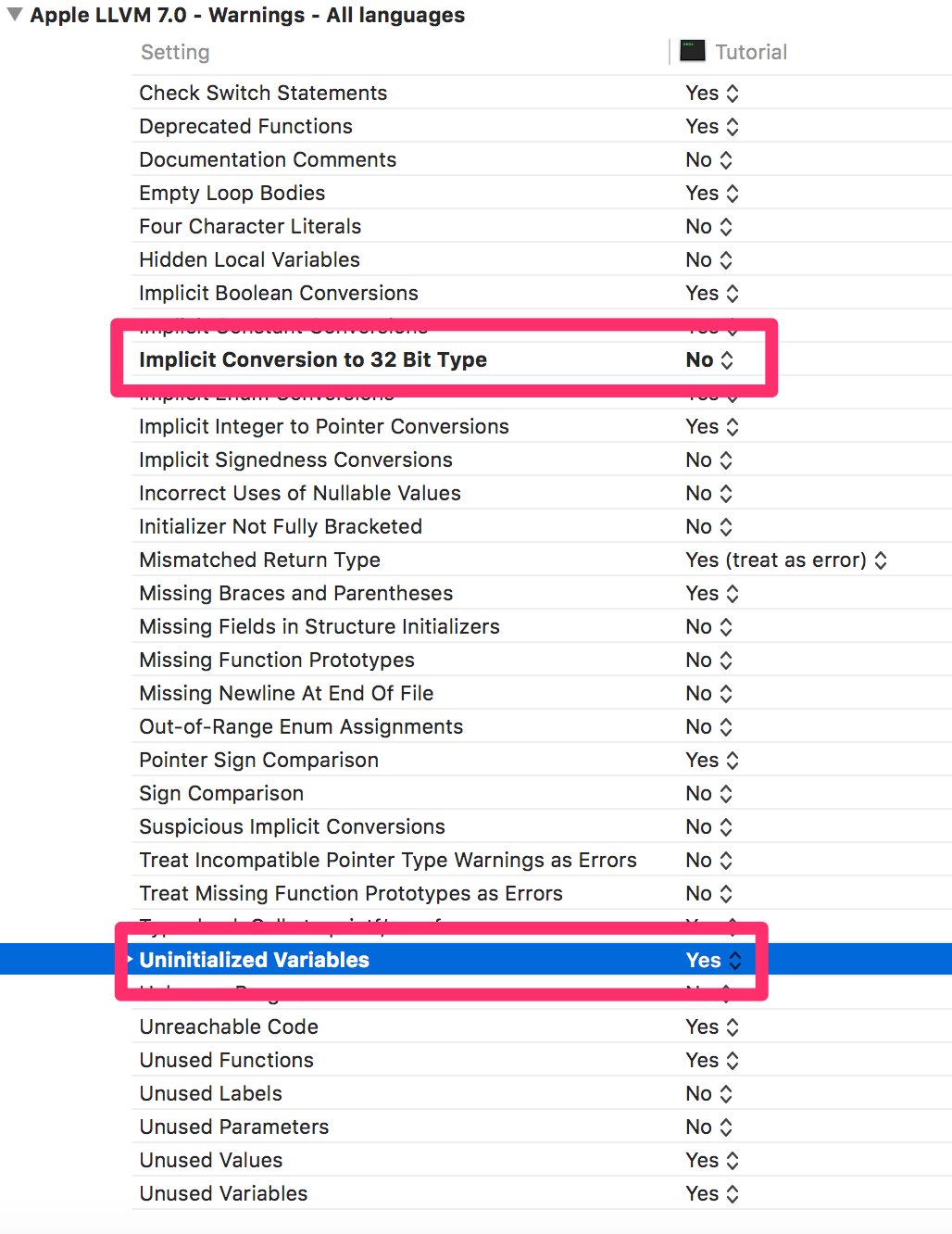This screenshot has height=1234, width=952.
Task: Select the 'Uninitialized Variables' setting name
Action: coord(254,960)
